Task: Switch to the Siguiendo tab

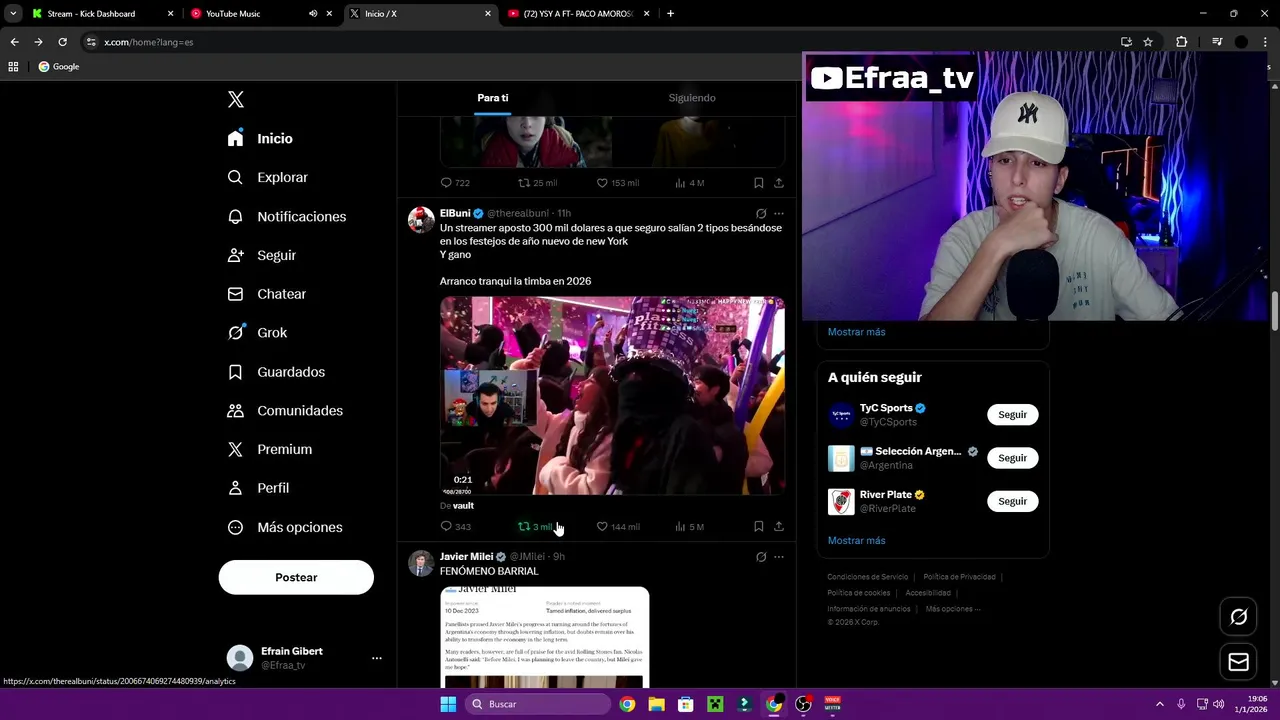Action: (x=692, y=98)
